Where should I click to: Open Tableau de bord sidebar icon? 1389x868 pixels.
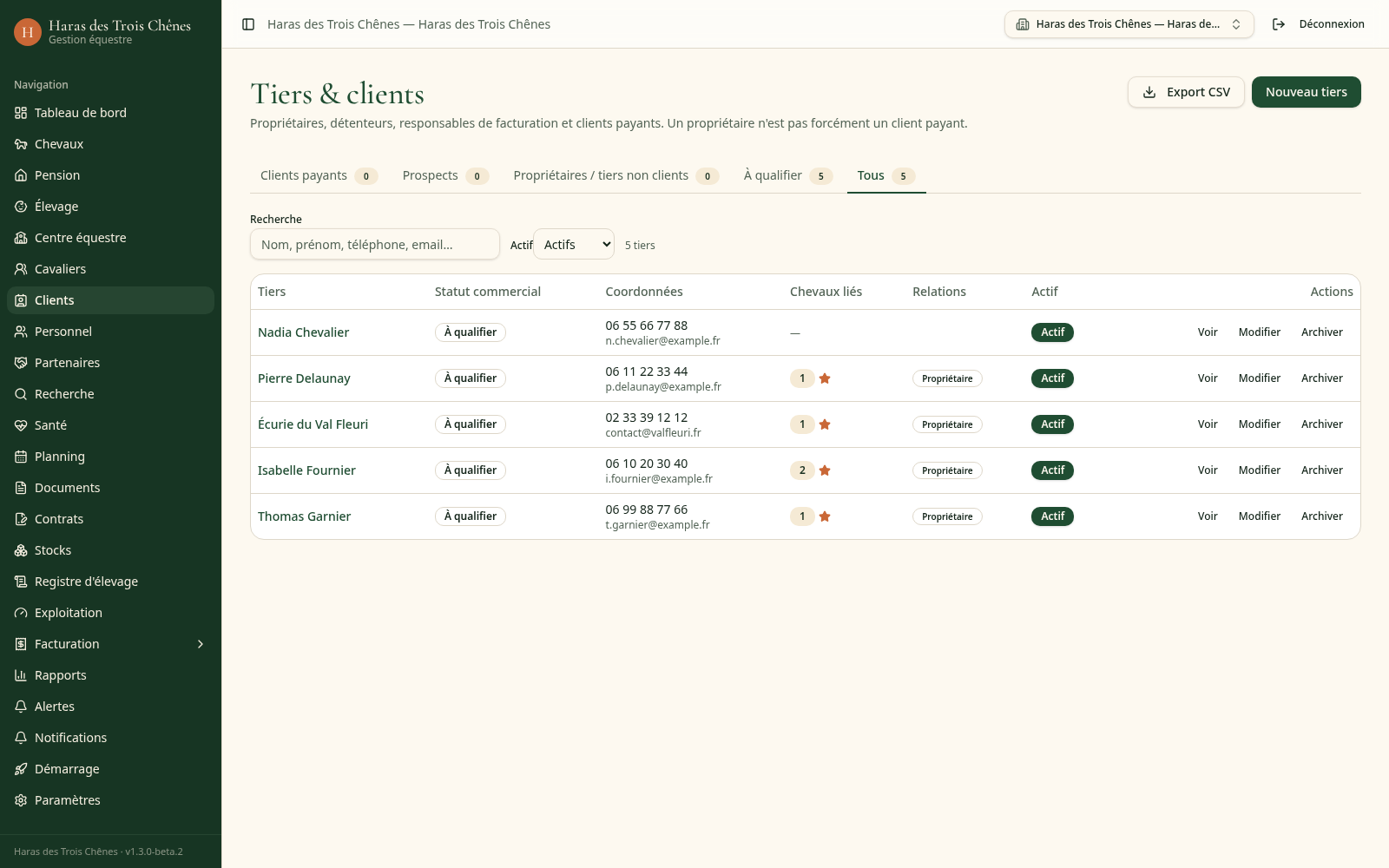tap(21, 113)
